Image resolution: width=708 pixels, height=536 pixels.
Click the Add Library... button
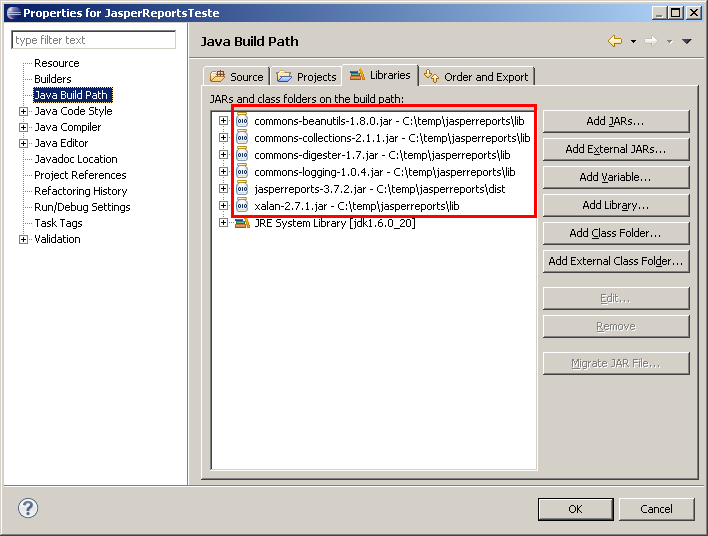tap(616, 205)
